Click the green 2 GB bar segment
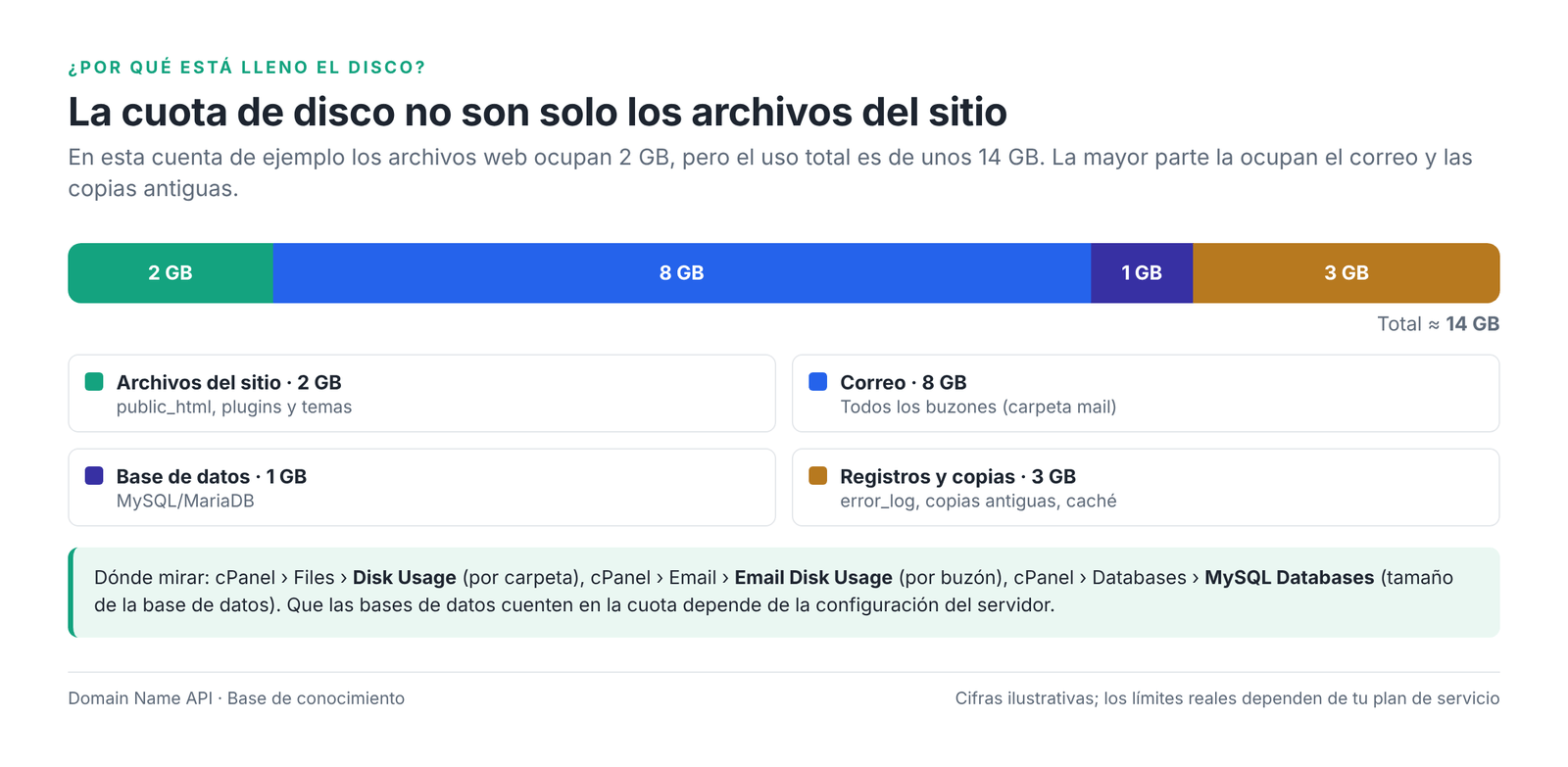 point(171,273)
